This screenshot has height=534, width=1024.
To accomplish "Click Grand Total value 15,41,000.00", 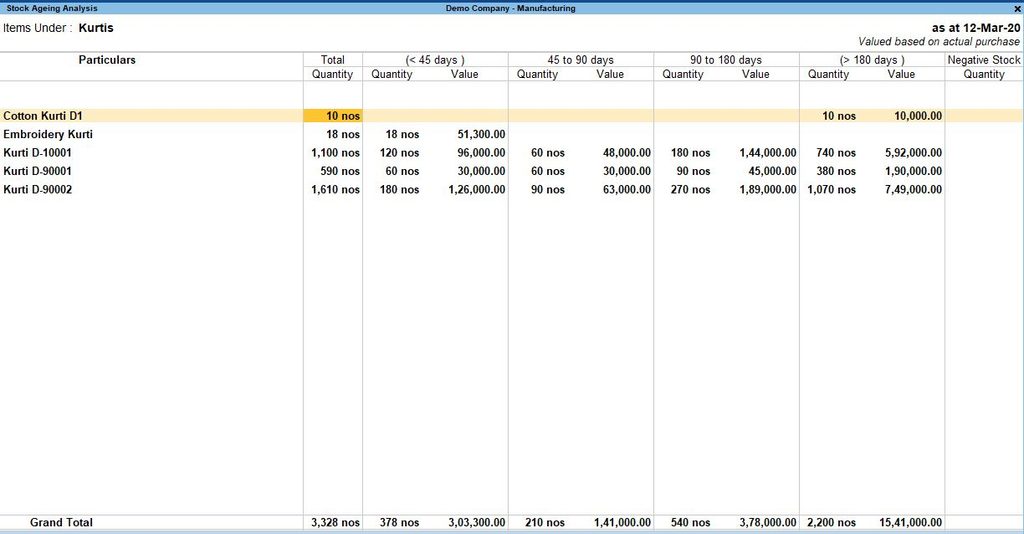I will (x=911, y=522).
